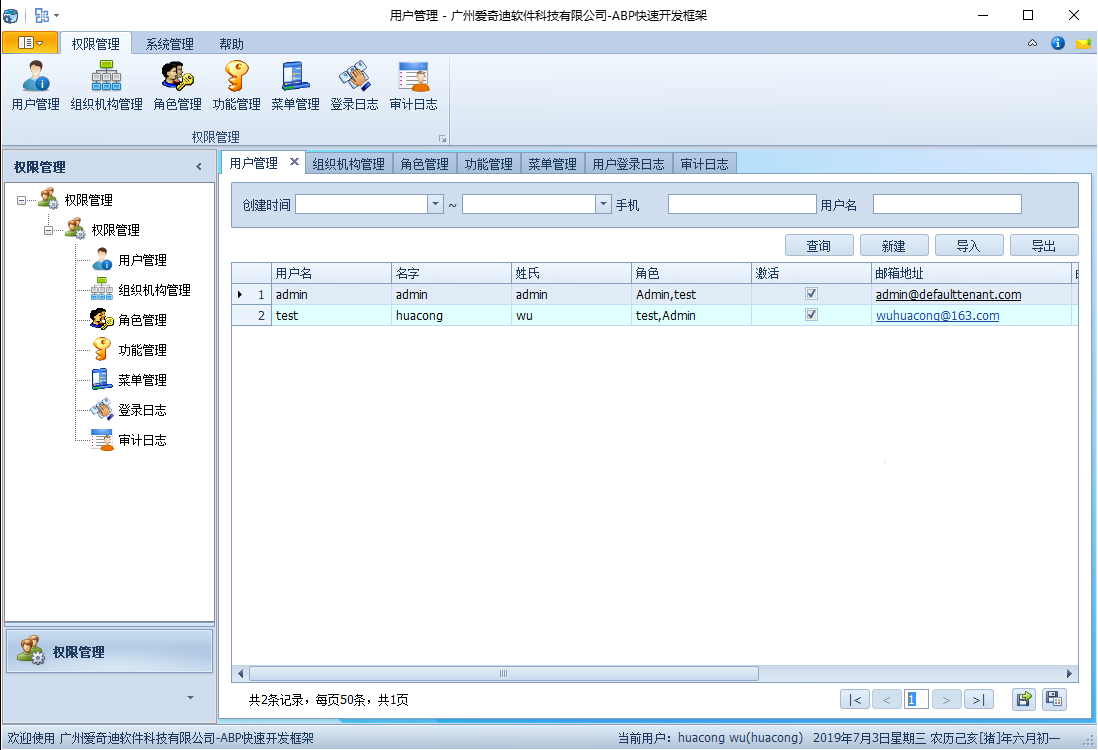Screen dimensions: 1098x750
Task: Switch to the 组织机构管理 document tab
Action: [349, 164]
